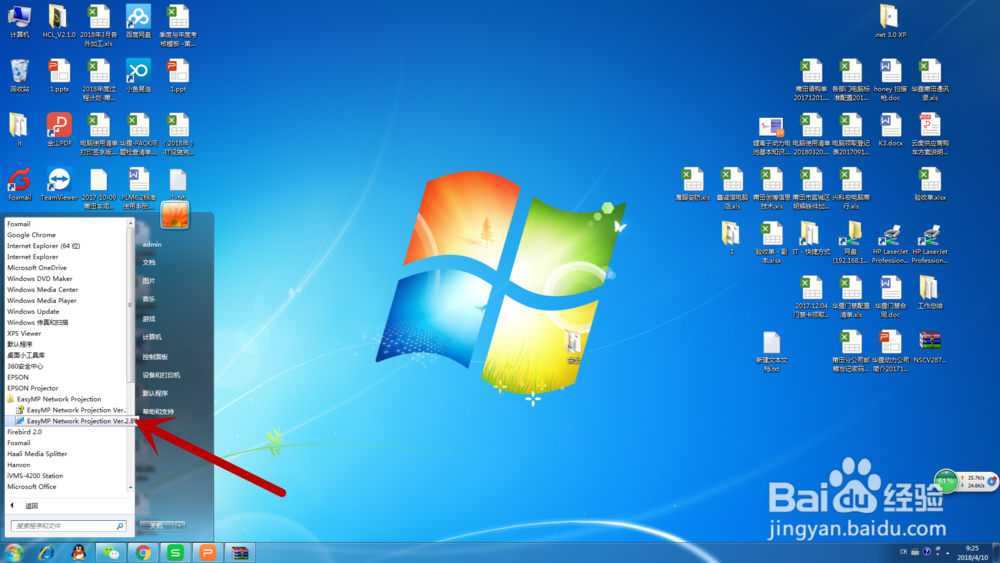Select the honey 扫描枪.doc file
1000x563 pixels.
tap(890, 80)
